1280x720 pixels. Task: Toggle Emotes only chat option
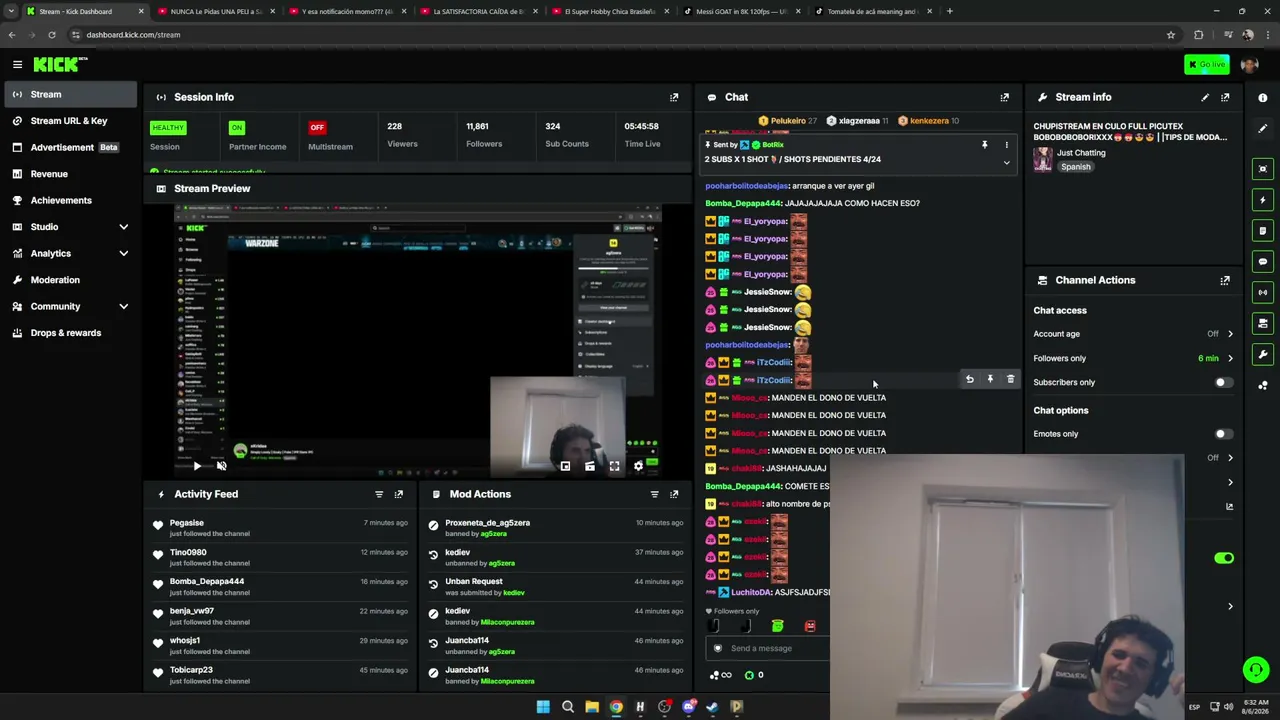click(x=1223, y=434)
